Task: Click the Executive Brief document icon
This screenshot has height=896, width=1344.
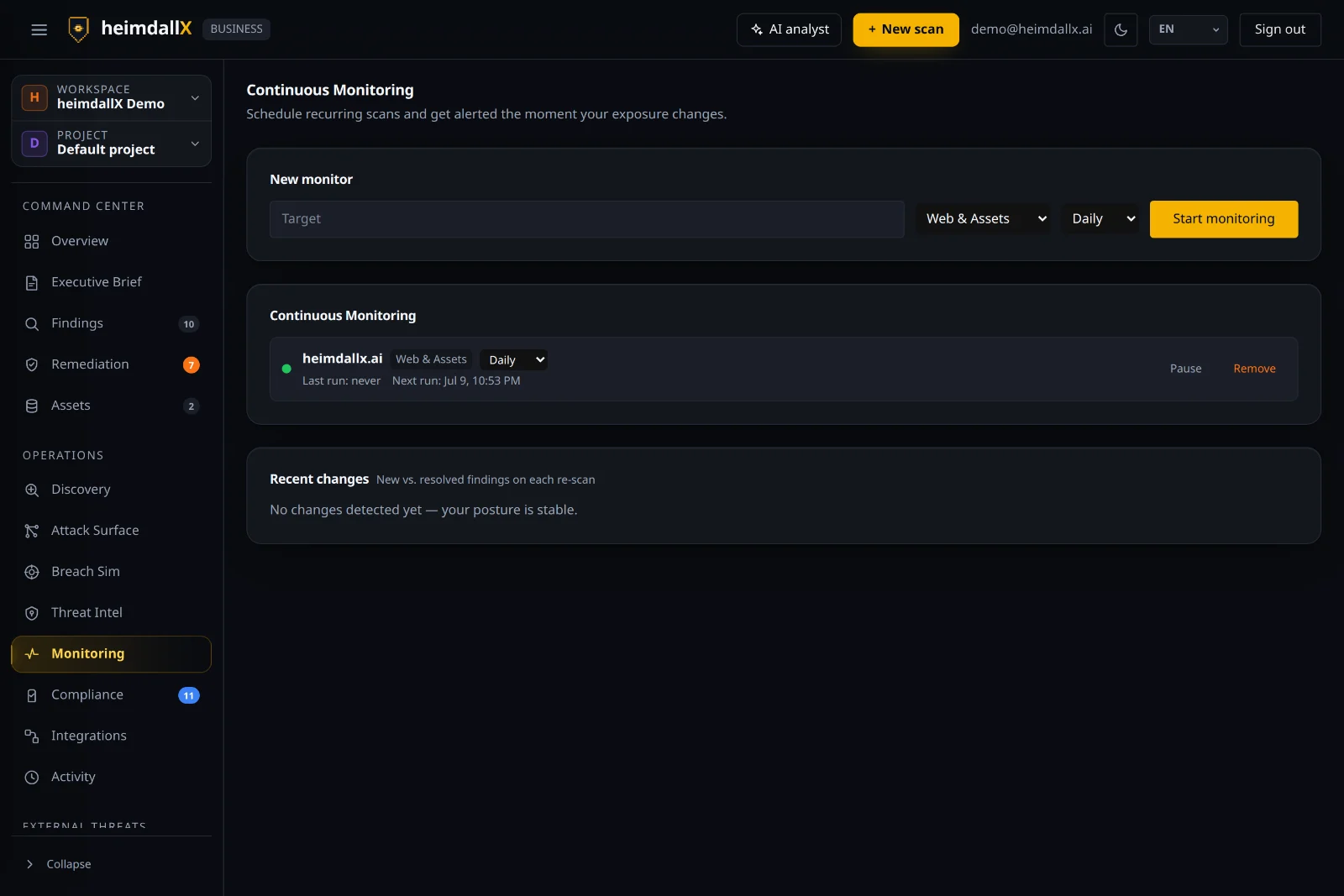Action: pyautogui.click(x=32, y=283)
